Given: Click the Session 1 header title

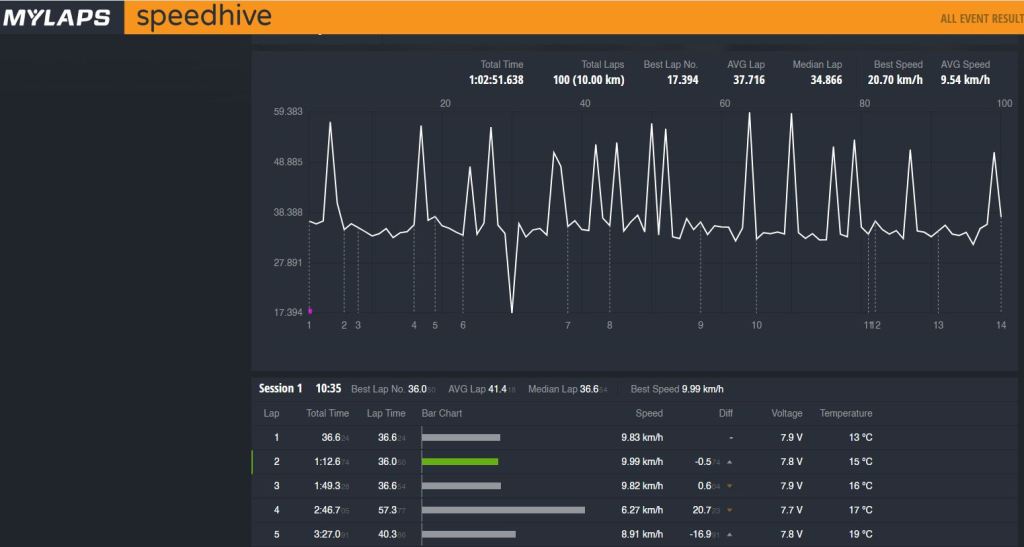Looking at the screenshot, I should [280, 388].
